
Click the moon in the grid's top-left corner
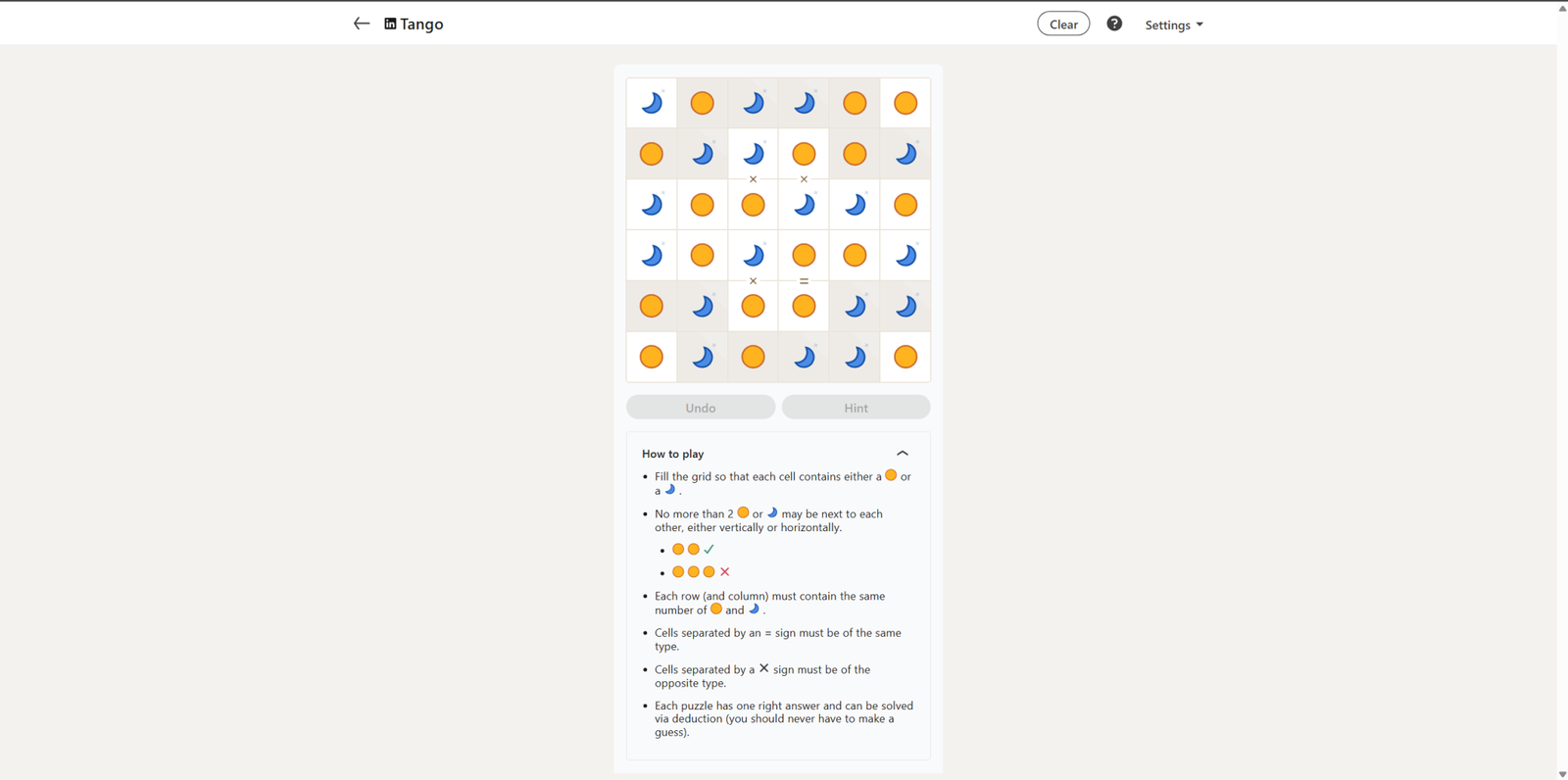tap(652, 103)
